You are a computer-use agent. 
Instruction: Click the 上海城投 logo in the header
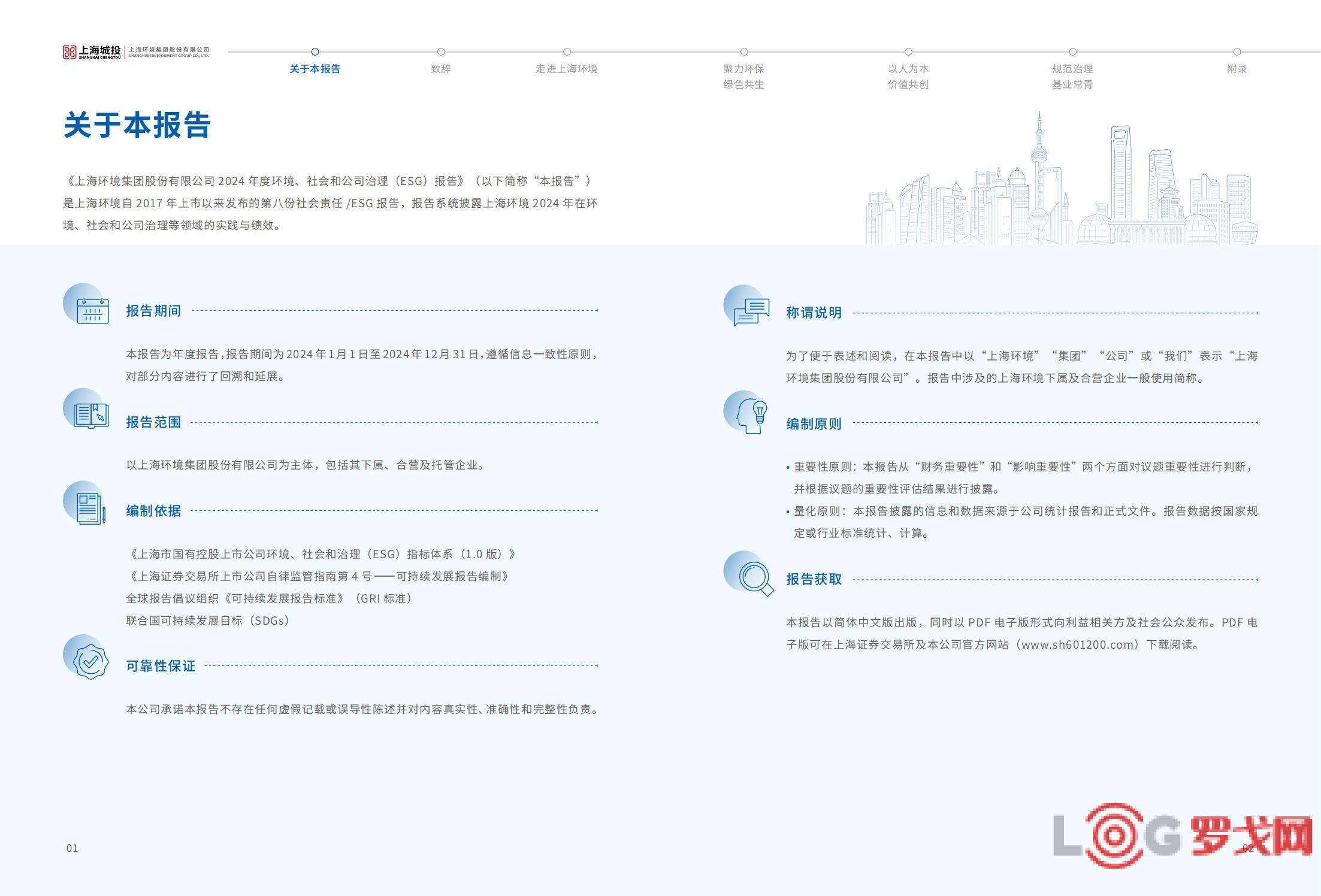point(92,52)
